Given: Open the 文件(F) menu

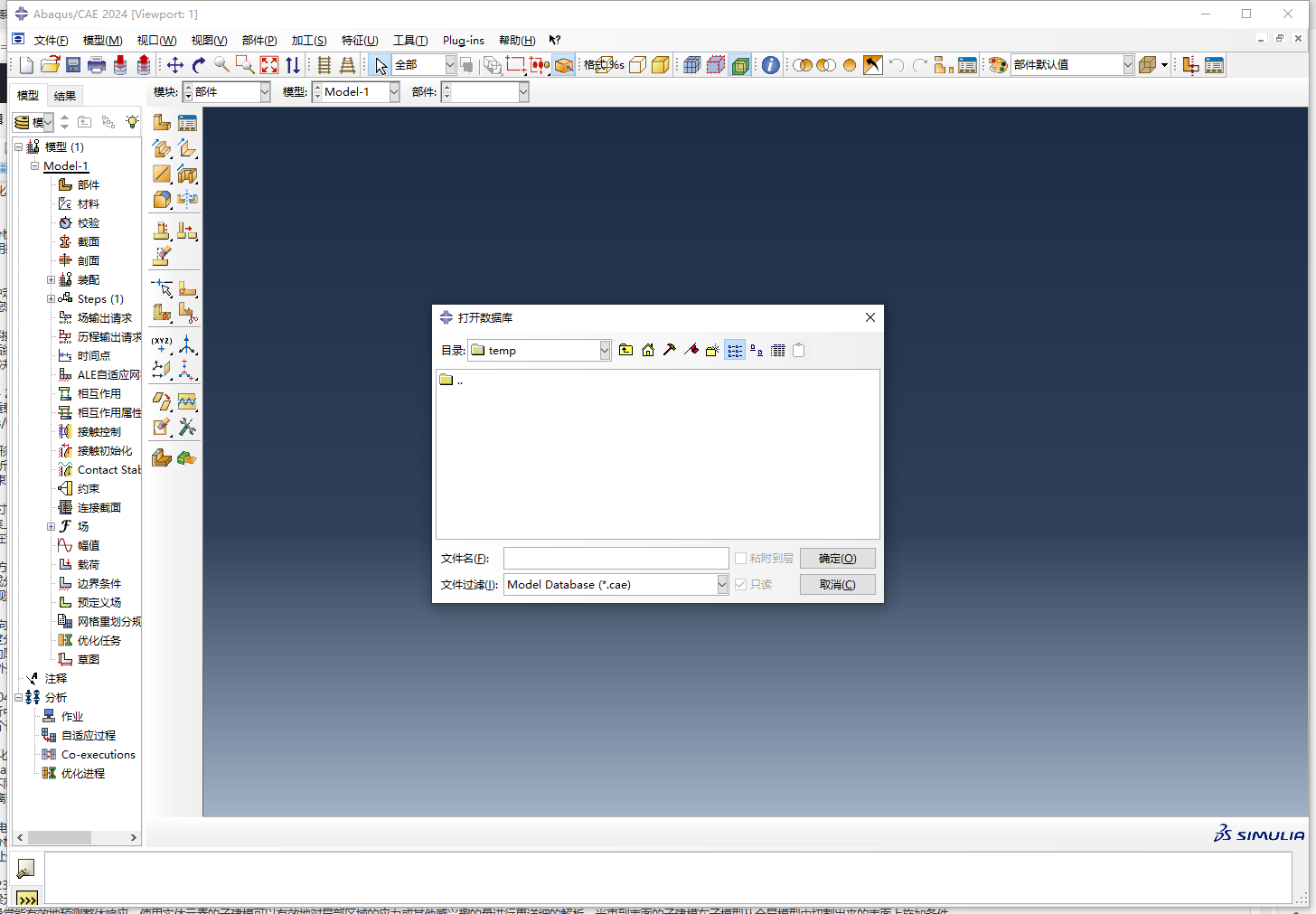Looking at the screenshot, I should point(51,40).
